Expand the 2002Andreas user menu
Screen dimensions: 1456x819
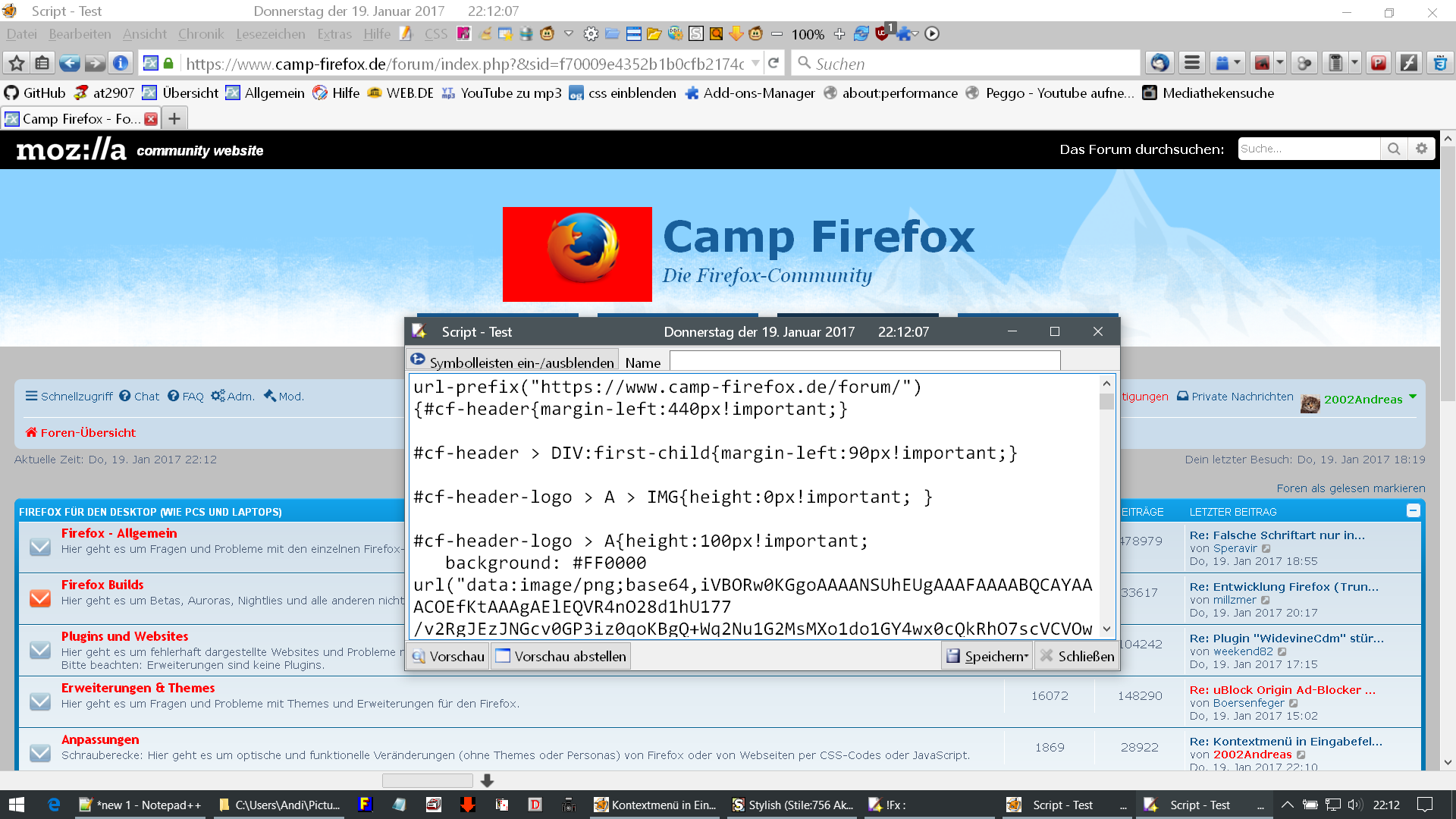coord(1413,397)
